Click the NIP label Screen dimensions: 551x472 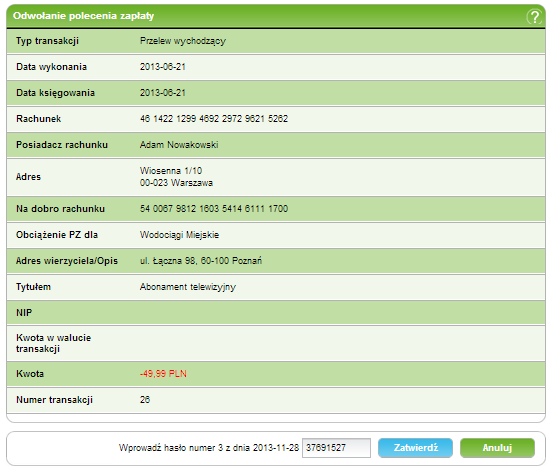click(x=24, y=313)
